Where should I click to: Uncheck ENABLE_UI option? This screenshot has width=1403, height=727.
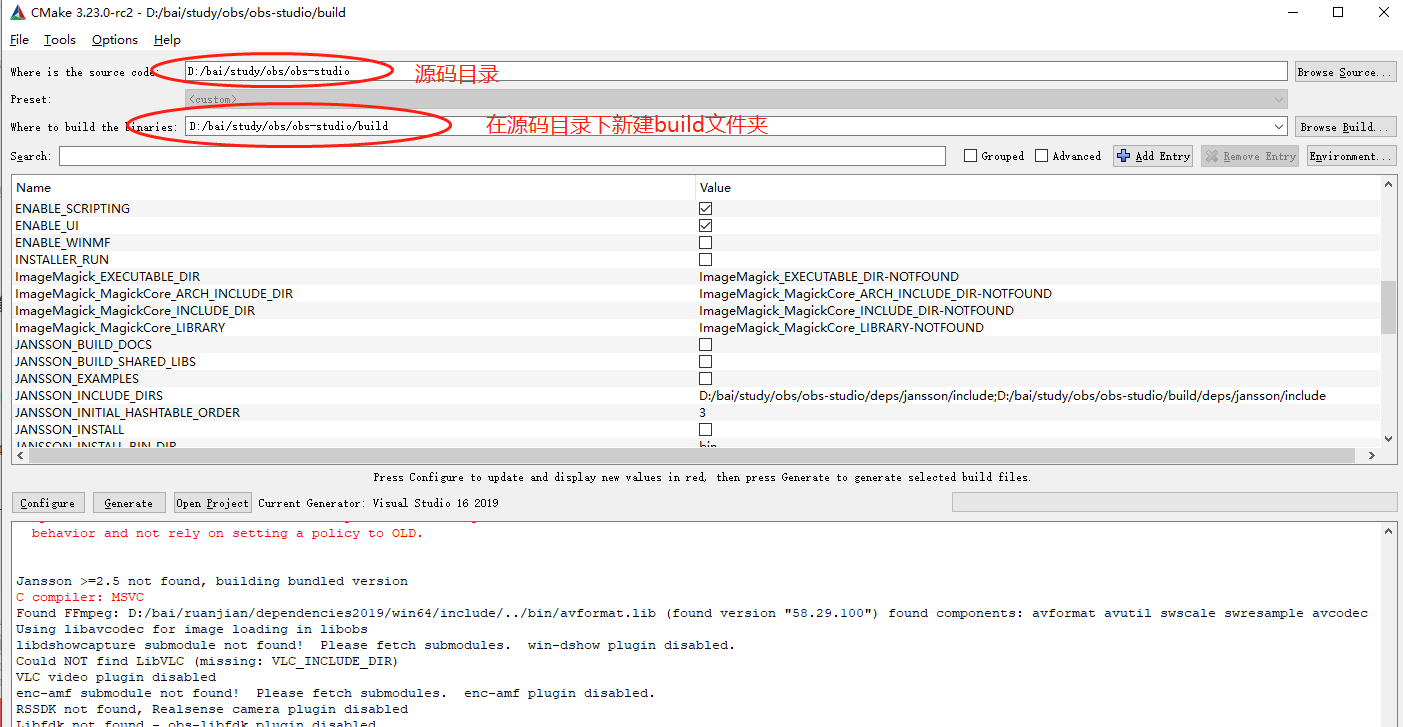pyautogui.click(x=706, y=225)
